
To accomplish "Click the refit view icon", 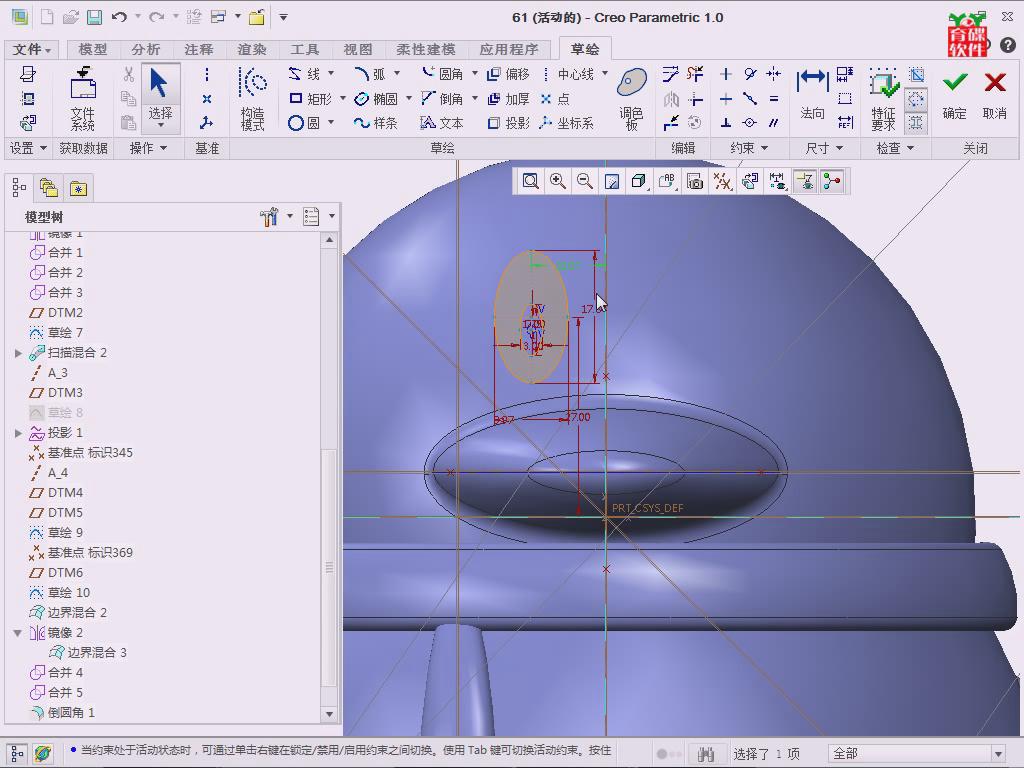I will [530, 181].
